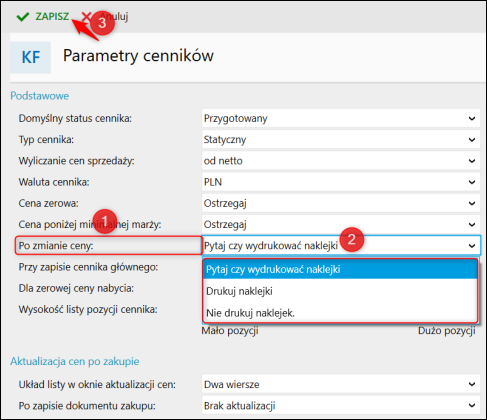
Task: Click the 'Po zmianie ceny:' label
Action: [56, 246]
